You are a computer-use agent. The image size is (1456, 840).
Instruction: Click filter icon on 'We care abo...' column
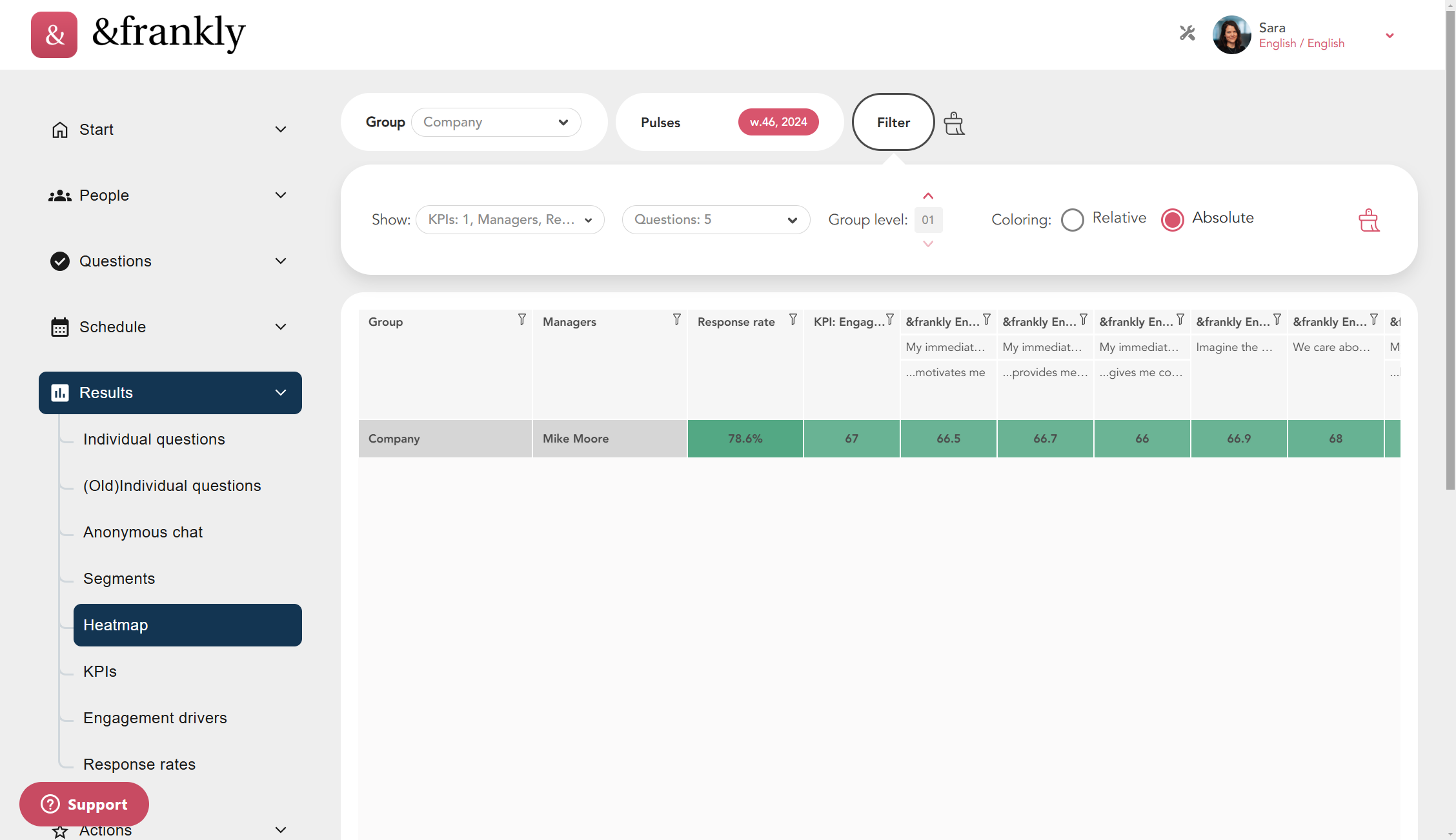[1374, 320]
